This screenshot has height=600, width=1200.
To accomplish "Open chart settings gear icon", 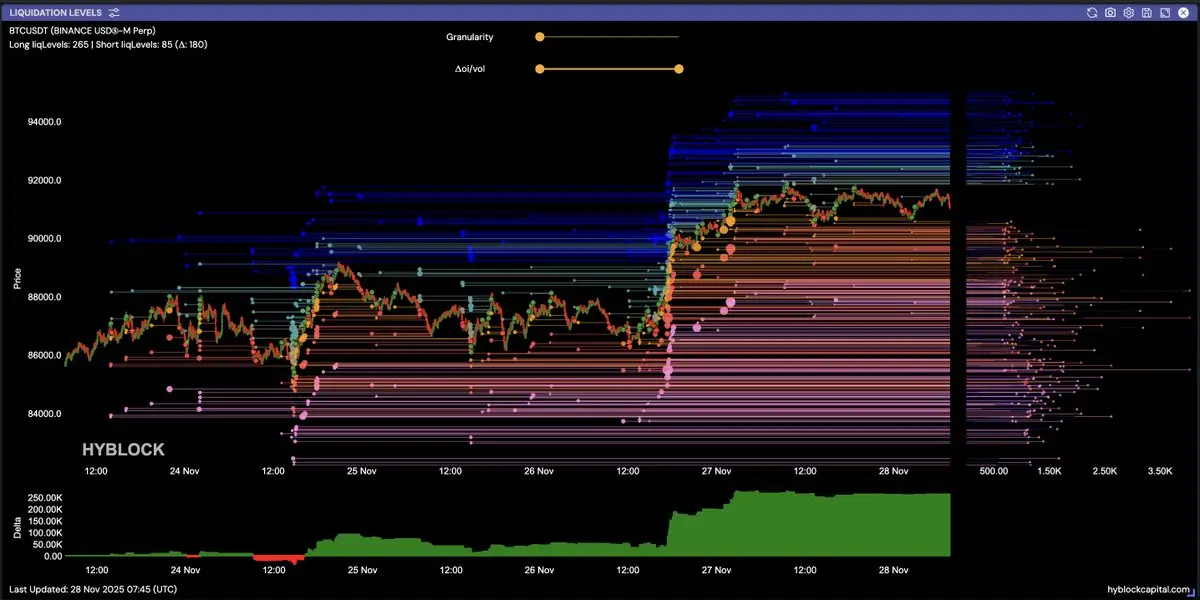I will coord(1128,12).
